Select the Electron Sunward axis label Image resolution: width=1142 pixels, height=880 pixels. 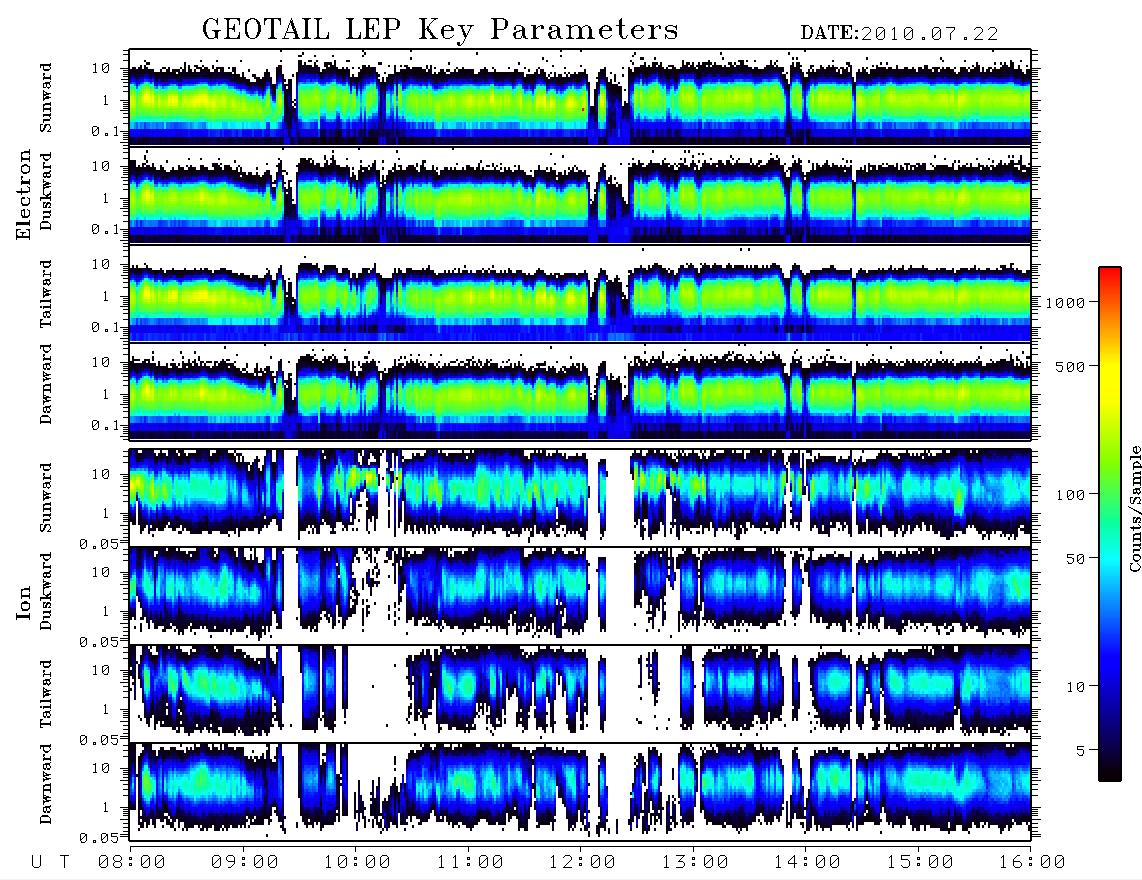coord(46,98)
